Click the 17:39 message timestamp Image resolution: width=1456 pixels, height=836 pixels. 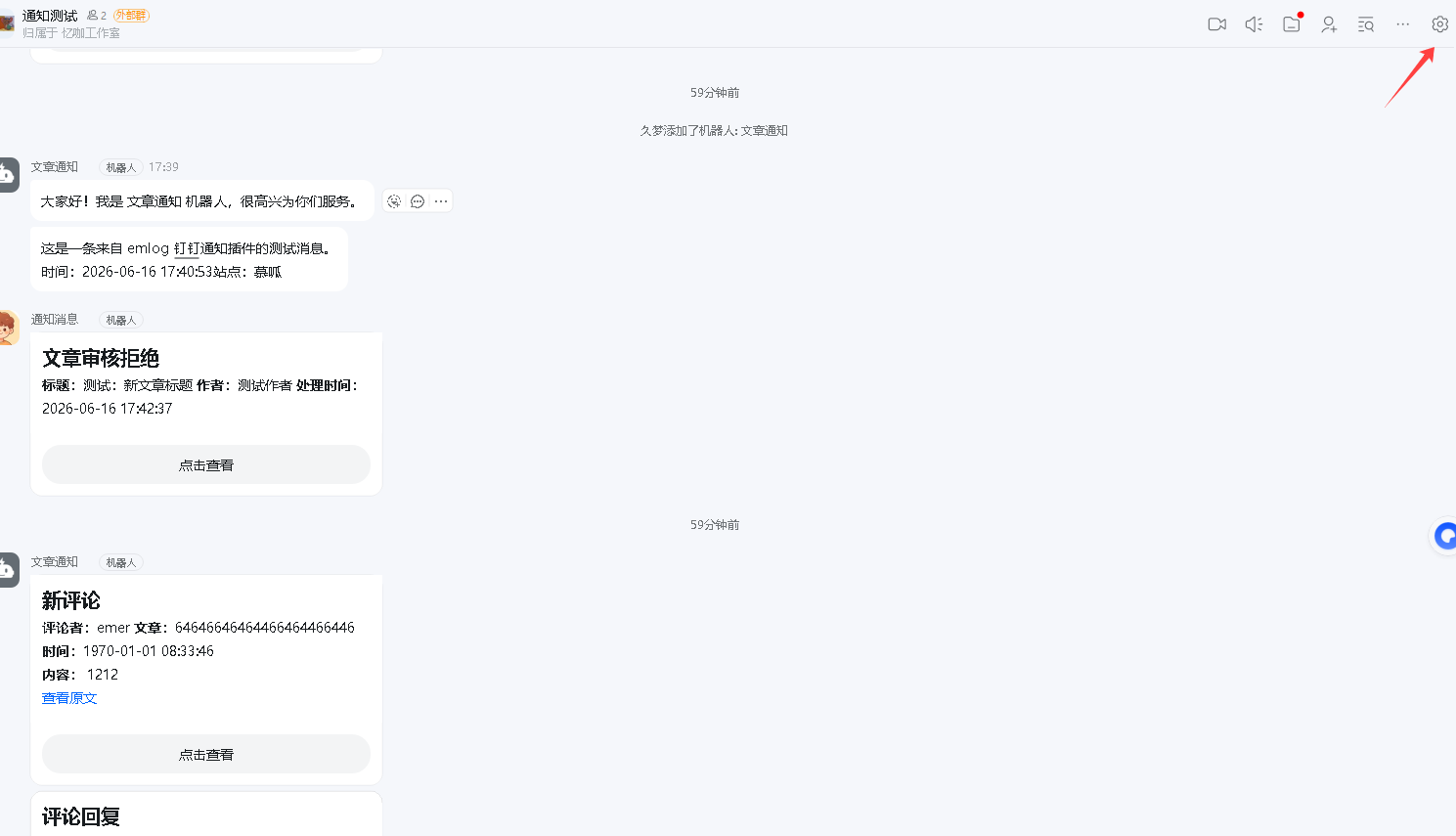pos(163,167)
